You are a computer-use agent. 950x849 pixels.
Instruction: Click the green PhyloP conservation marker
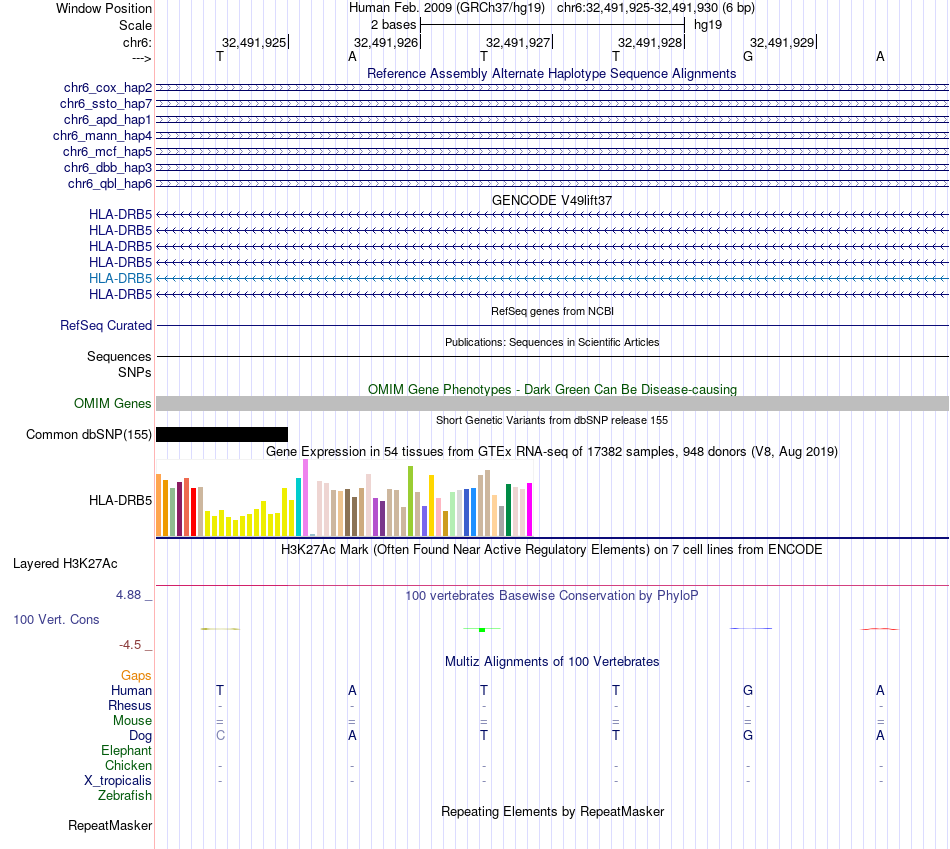click(482, 630)
